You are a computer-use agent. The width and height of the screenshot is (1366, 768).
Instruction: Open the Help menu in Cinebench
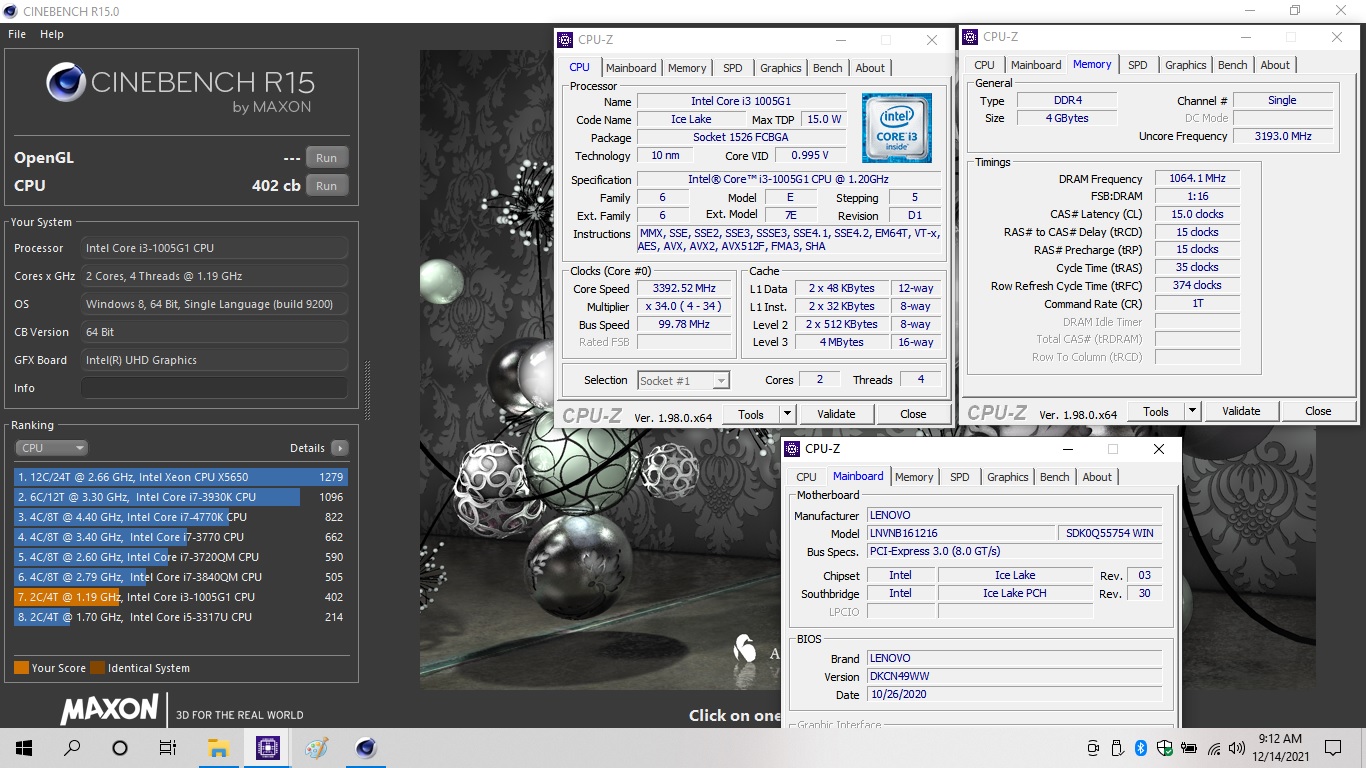point(52,34)
